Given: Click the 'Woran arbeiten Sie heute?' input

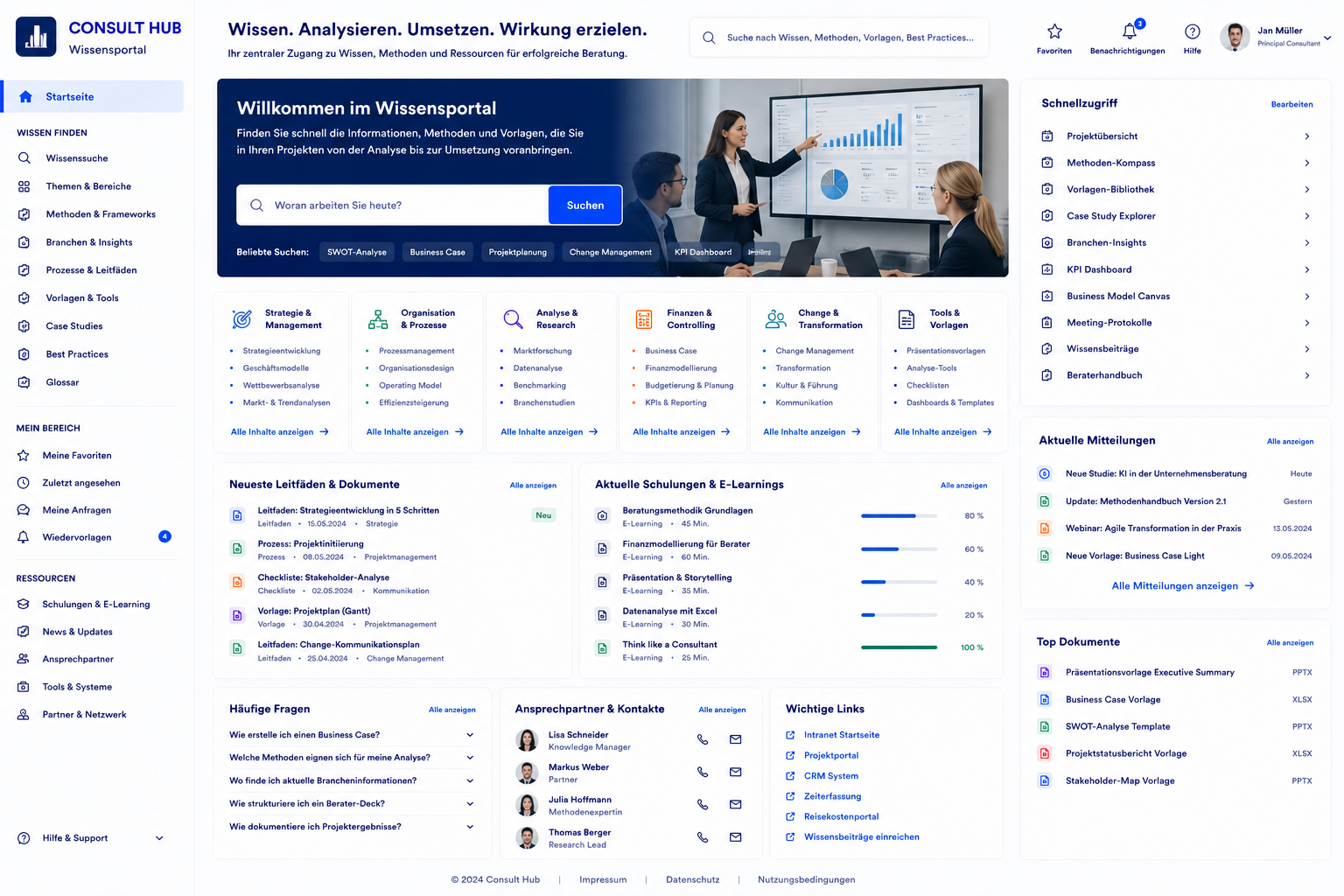Looking at the screenshot, I should 393,206.
